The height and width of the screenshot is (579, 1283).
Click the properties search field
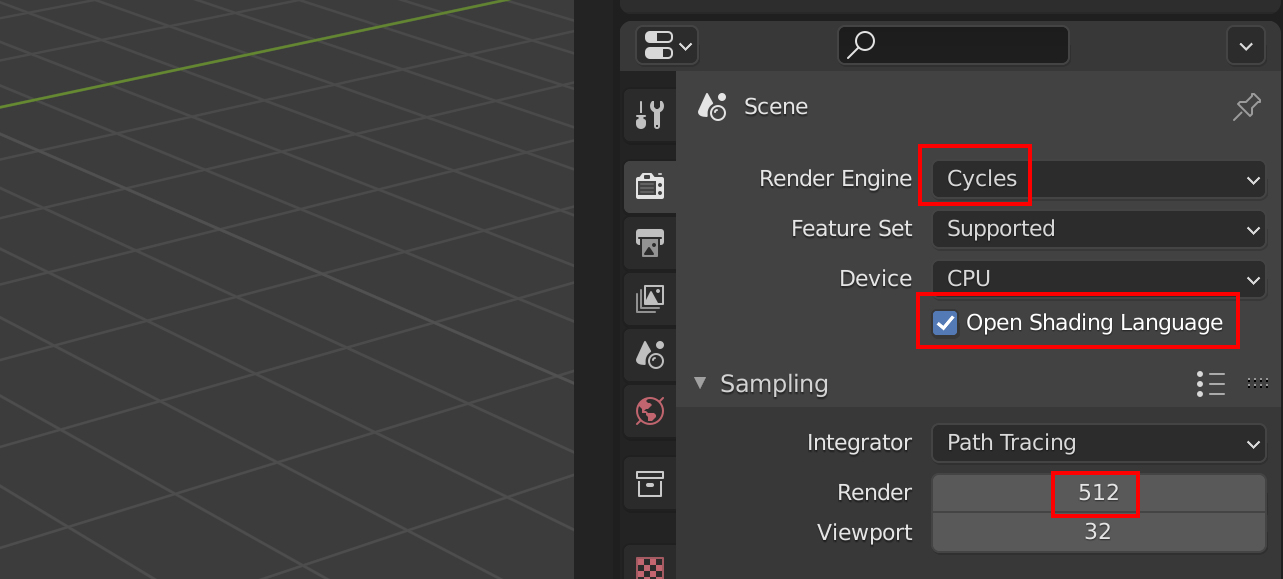953,45
